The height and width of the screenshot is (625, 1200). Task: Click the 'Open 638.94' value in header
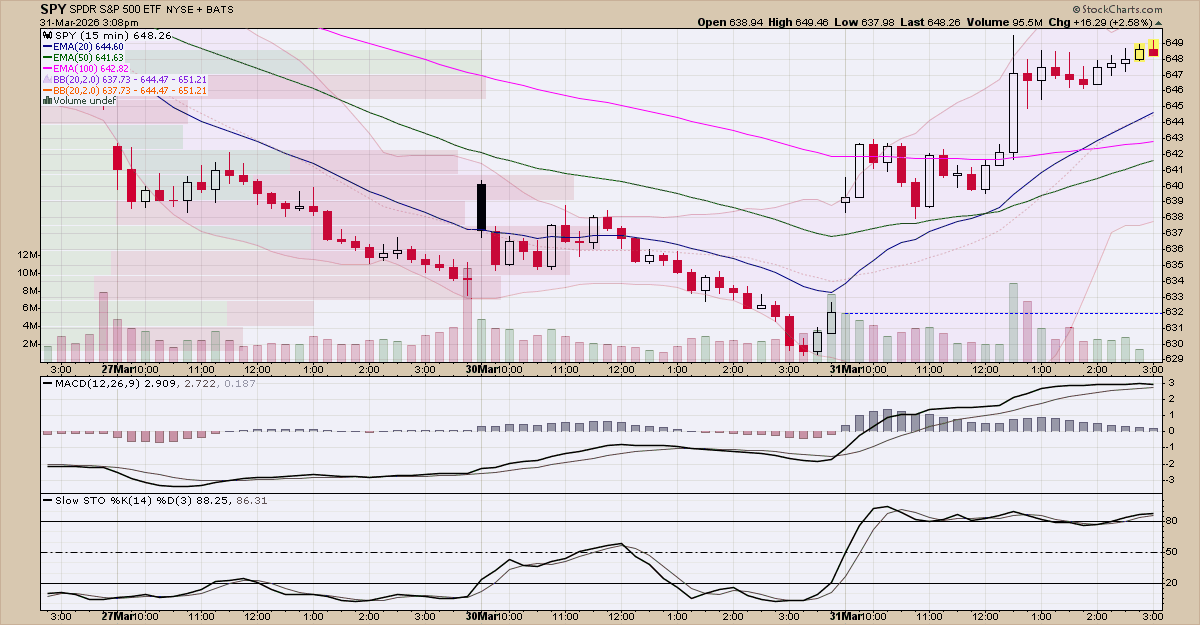[731, 21]
